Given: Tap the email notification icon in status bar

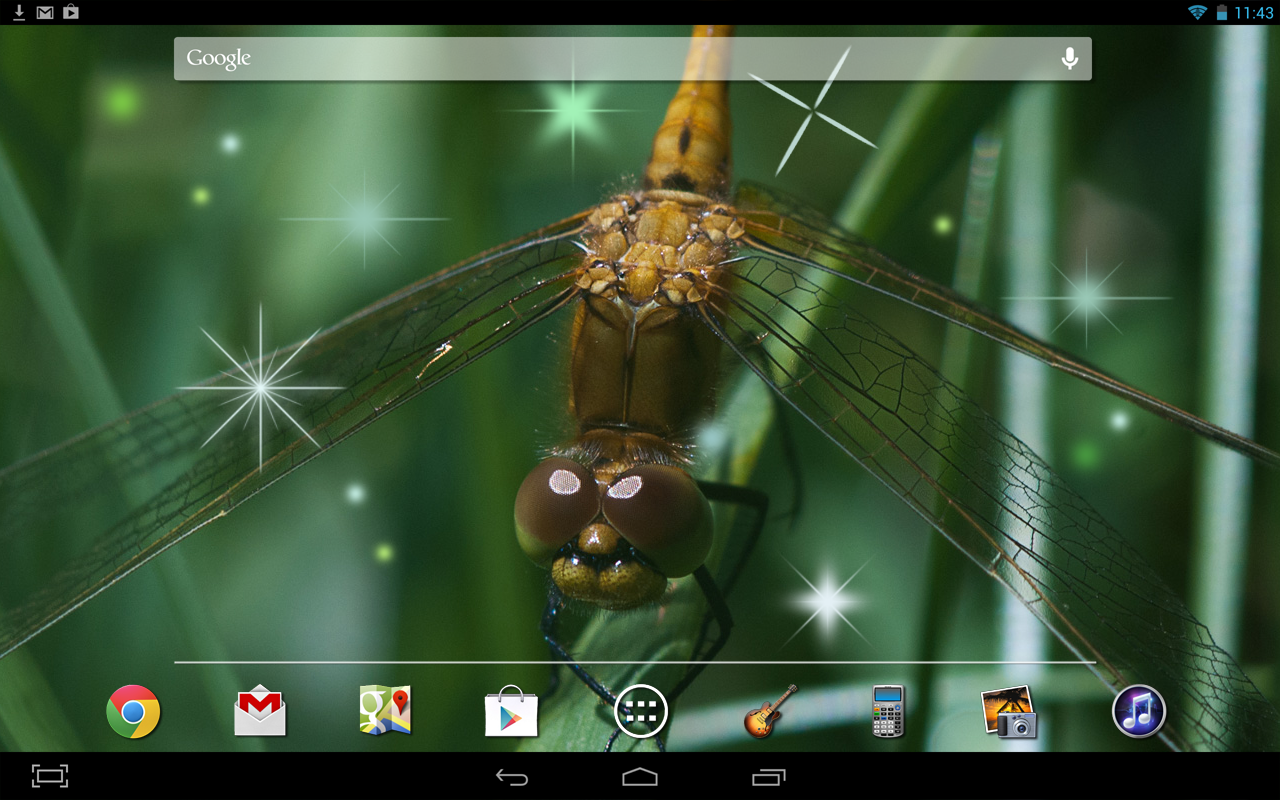Looking at the screenshot, I should coord(45,12).
